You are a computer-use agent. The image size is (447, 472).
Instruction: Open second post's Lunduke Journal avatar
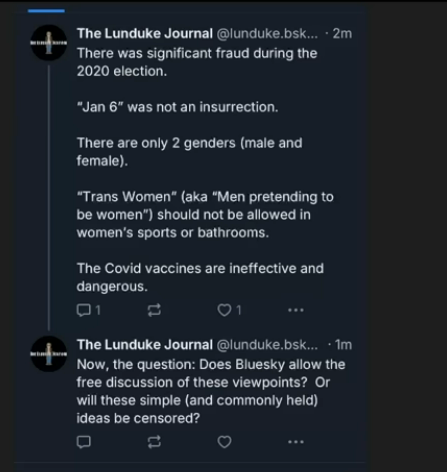(49, 354)
